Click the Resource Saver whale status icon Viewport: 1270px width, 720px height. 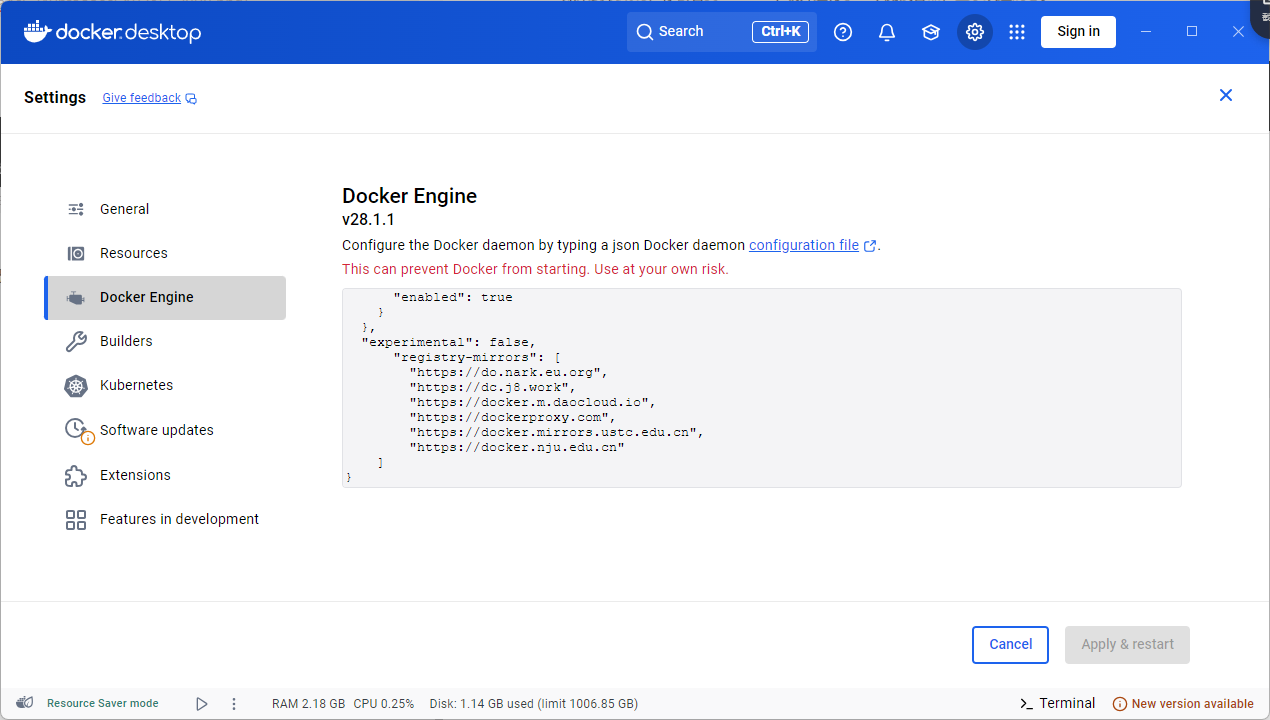click(x=25, y=703)
